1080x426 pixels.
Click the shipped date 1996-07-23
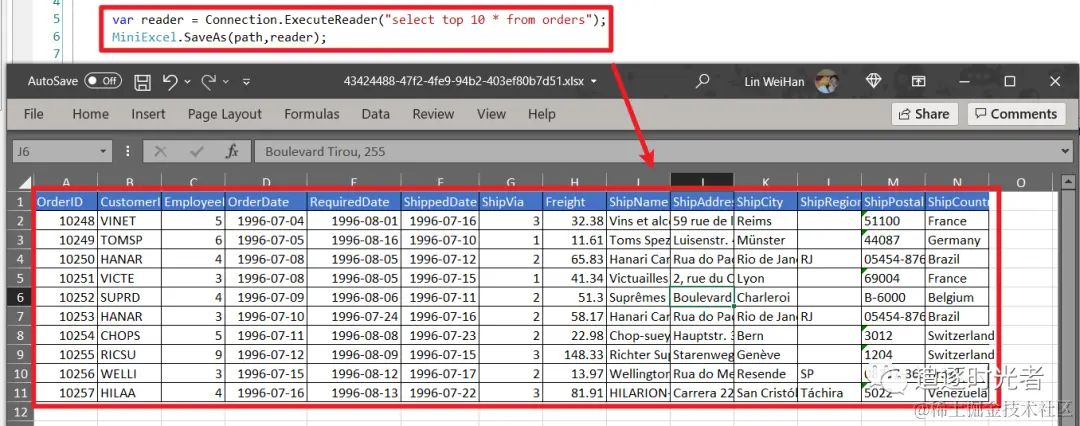pos(441,336)
